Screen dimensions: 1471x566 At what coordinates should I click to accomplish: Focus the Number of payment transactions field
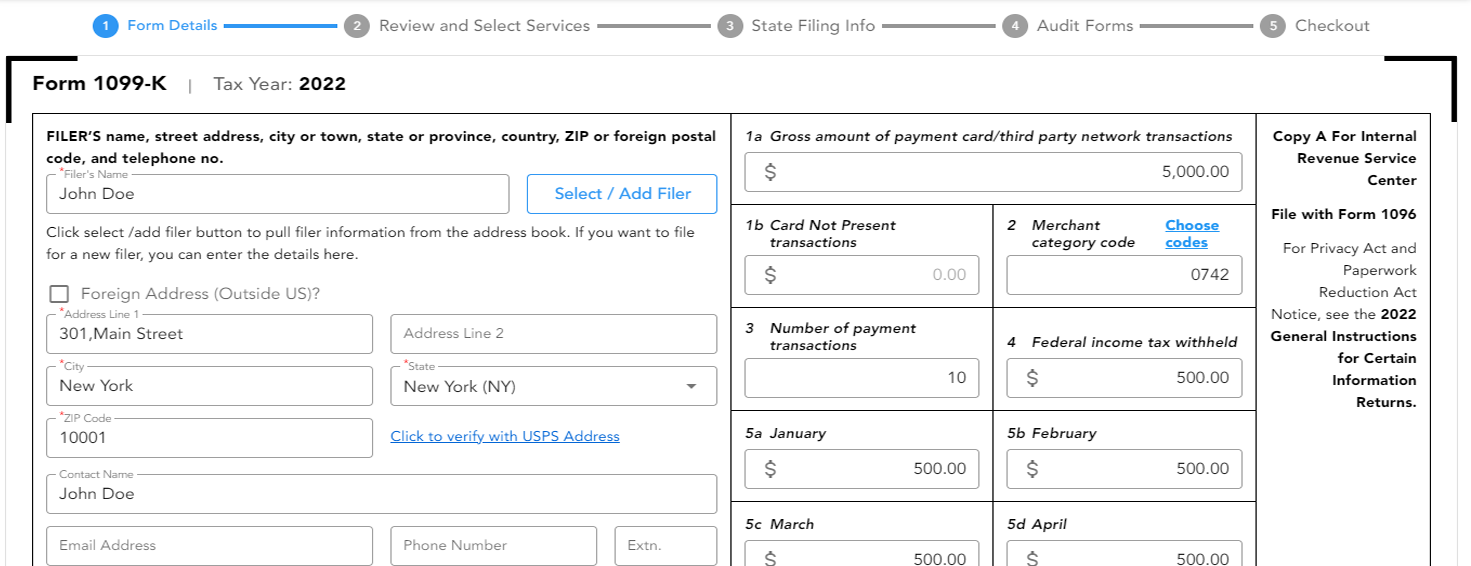click(x=862, y=378)
